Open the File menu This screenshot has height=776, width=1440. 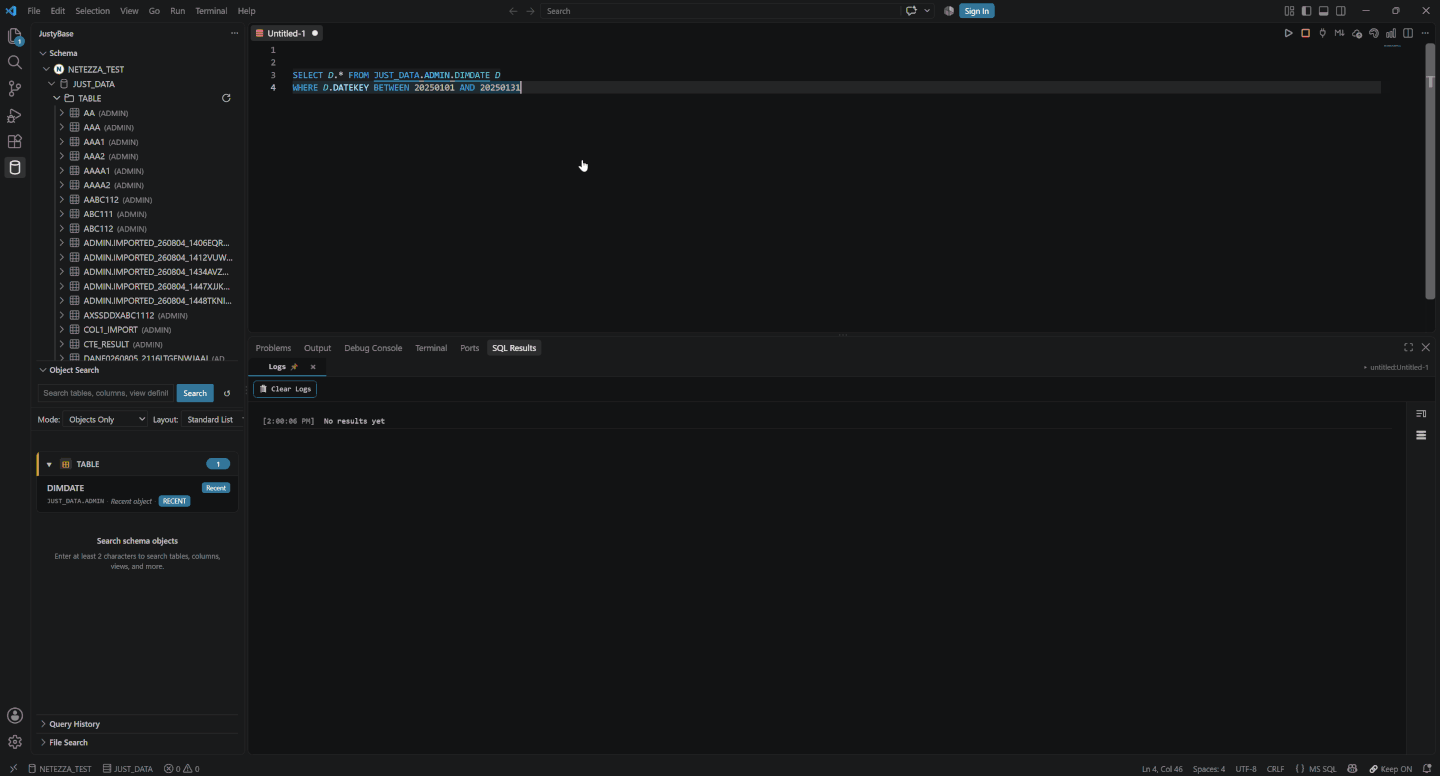[x=33, y=11]
